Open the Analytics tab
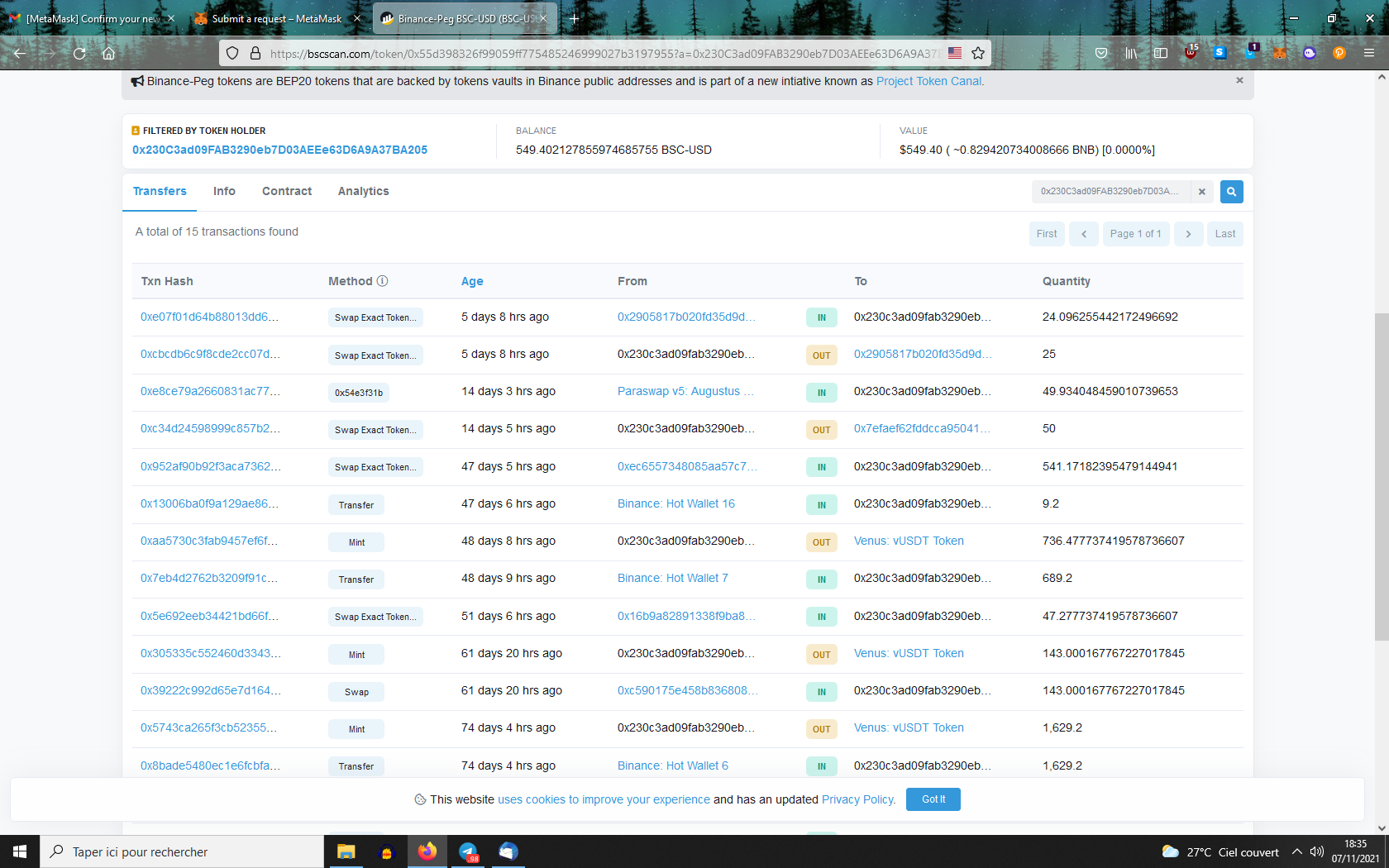 click(x=363, y=191)
